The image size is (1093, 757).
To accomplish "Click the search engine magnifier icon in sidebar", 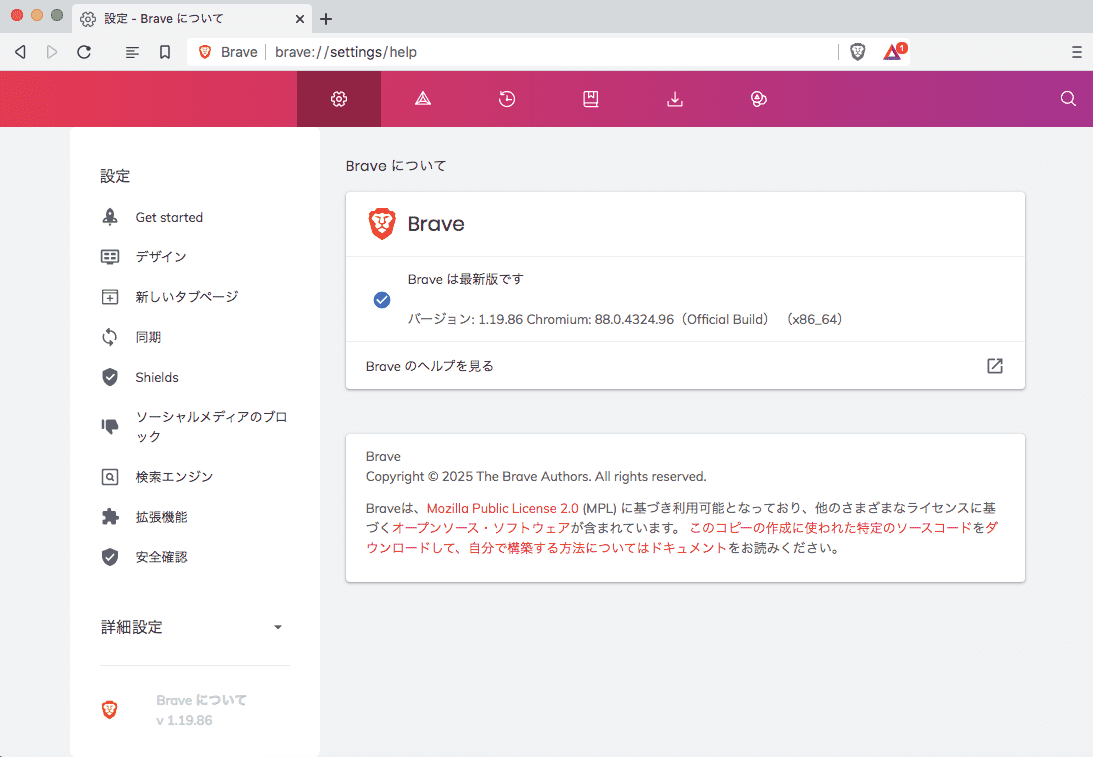I will pyautogui.click(x=110, y=477).
